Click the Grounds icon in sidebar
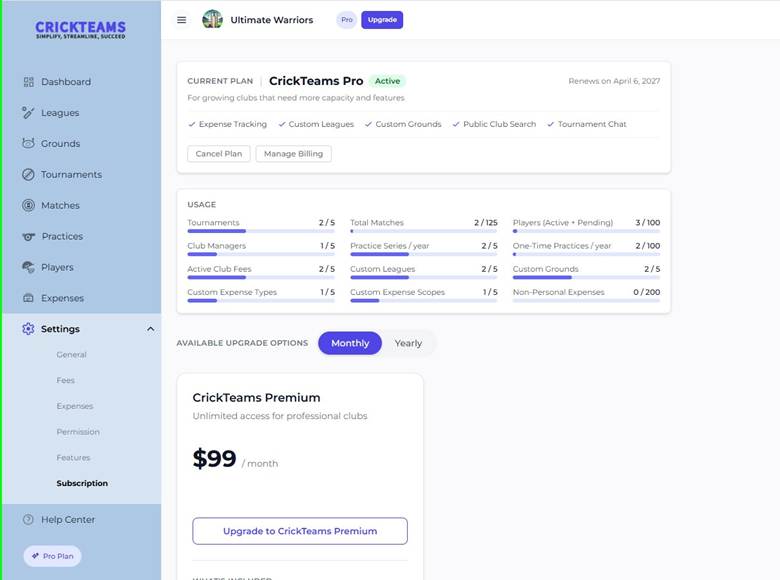 pyautogui.click(x=28, y=143)
